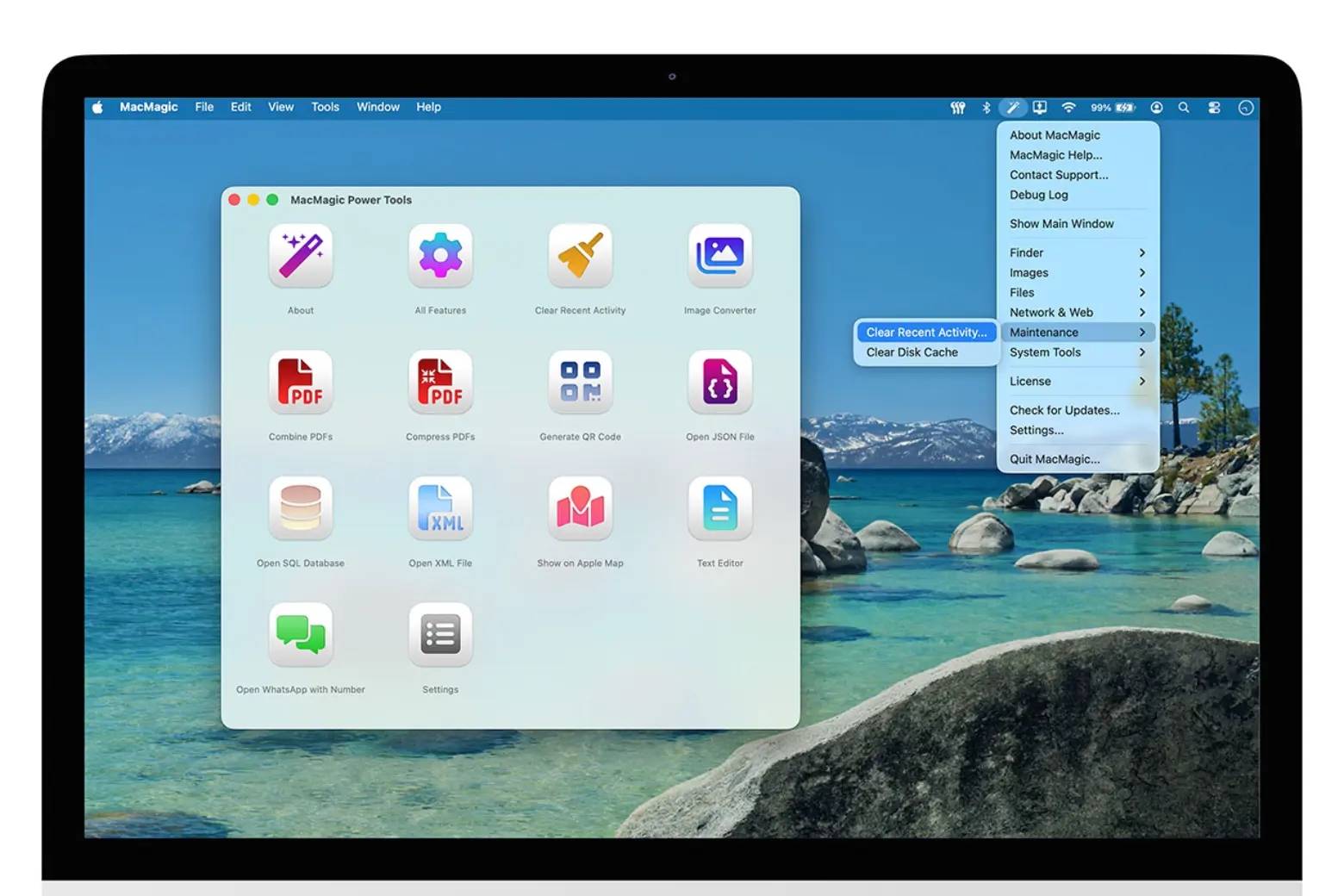This screenshot has height=896, width=1344.
Task: Open the JSON File viewer icon
Action: (719, 382)
